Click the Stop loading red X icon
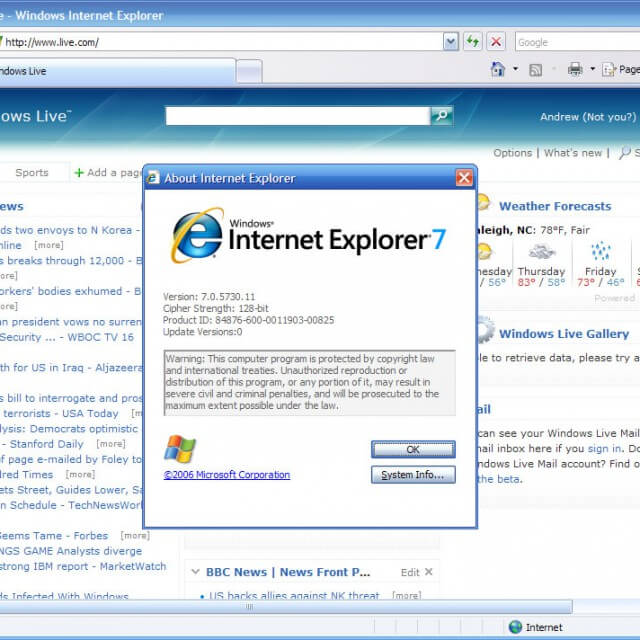Viewport: 640px width, 640px height. click(x=496, y=42)
